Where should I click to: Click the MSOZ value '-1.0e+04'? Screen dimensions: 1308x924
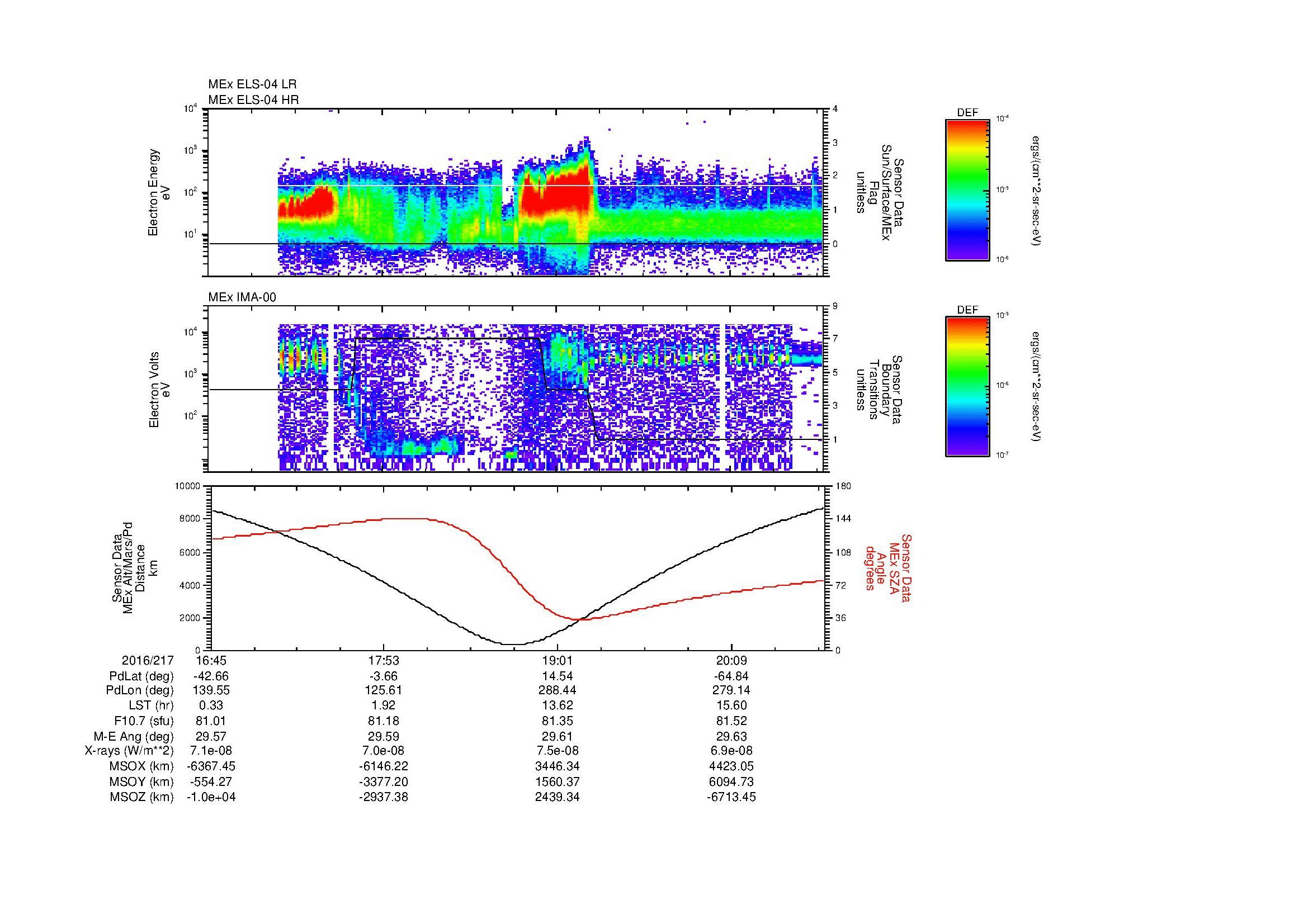pos(211,797)
